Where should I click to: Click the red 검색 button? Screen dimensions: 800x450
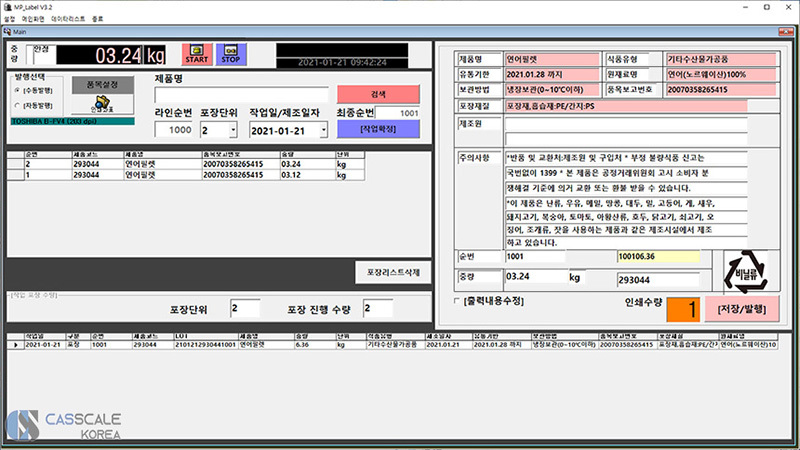(x=378, y=93)
